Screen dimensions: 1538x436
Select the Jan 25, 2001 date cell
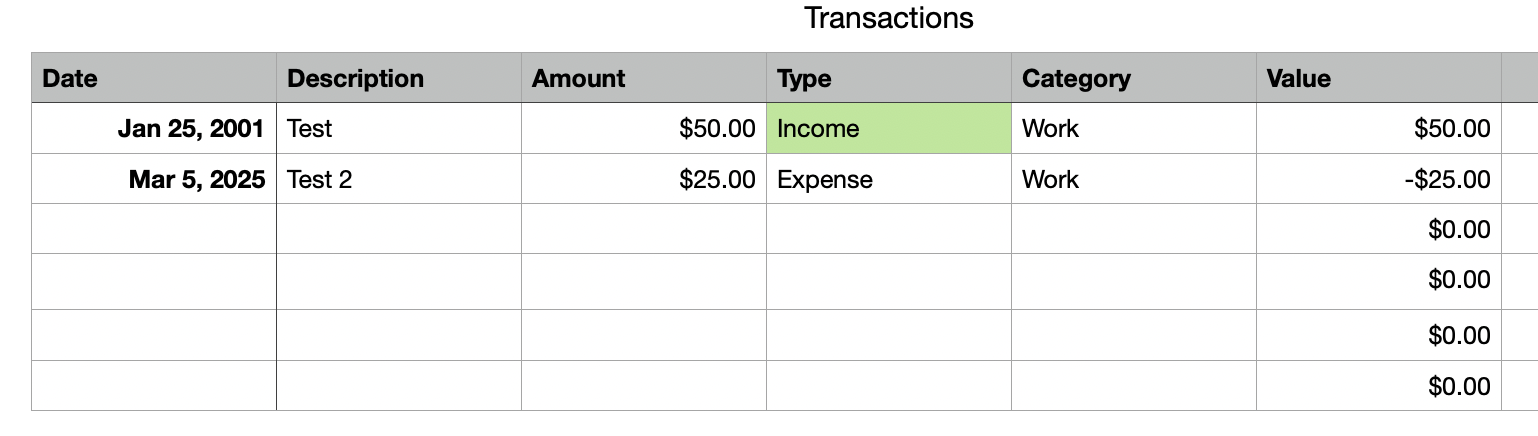pyautogui.click(x=154, y=128)
